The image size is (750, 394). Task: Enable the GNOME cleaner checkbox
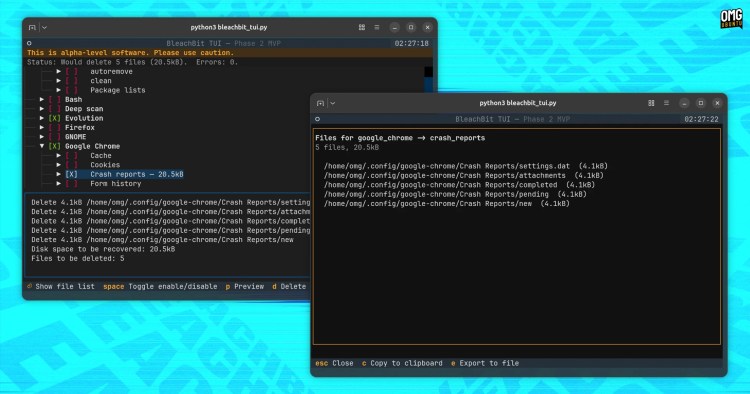pyautogui.click(x=55, y=137)
